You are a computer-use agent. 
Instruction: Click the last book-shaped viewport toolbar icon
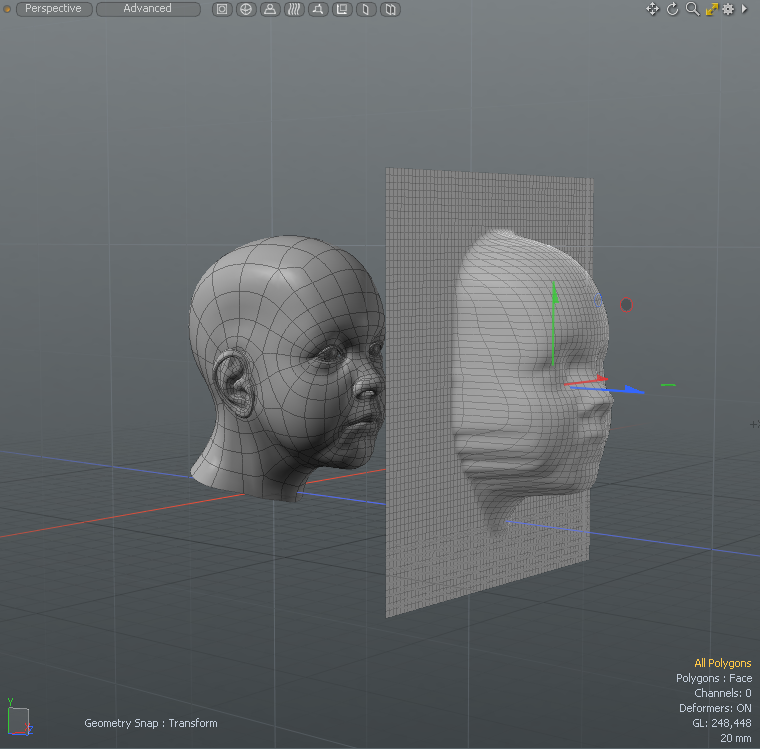[390, 9]
